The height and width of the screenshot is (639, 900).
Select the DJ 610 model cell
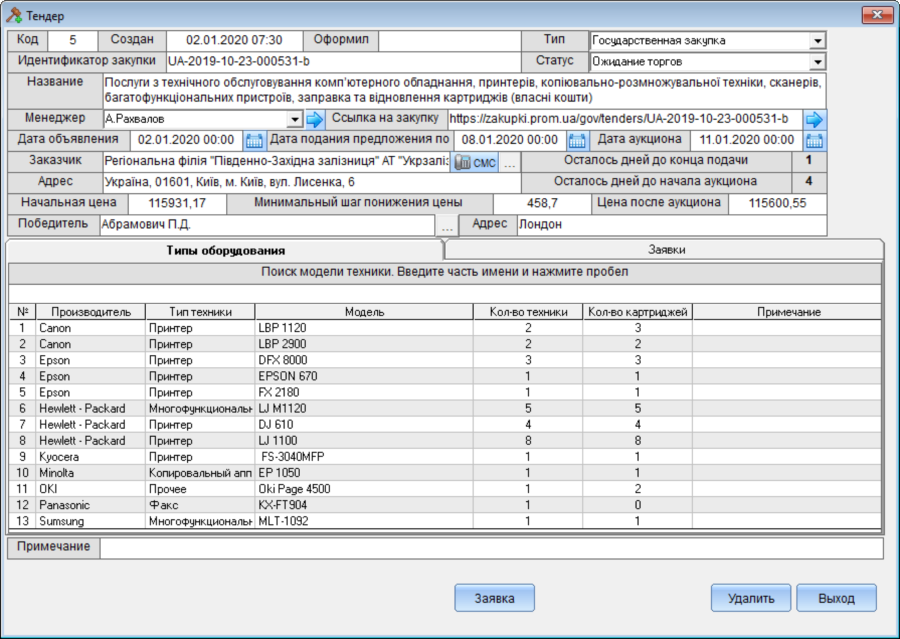[364, 425]
